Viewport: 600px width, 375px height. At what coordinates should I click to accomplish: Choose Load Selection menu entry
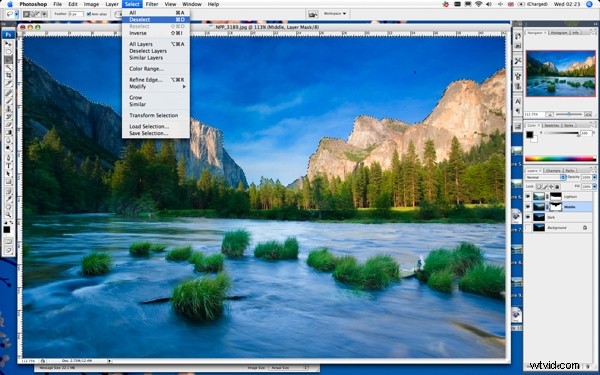click(x=156, y=126)
